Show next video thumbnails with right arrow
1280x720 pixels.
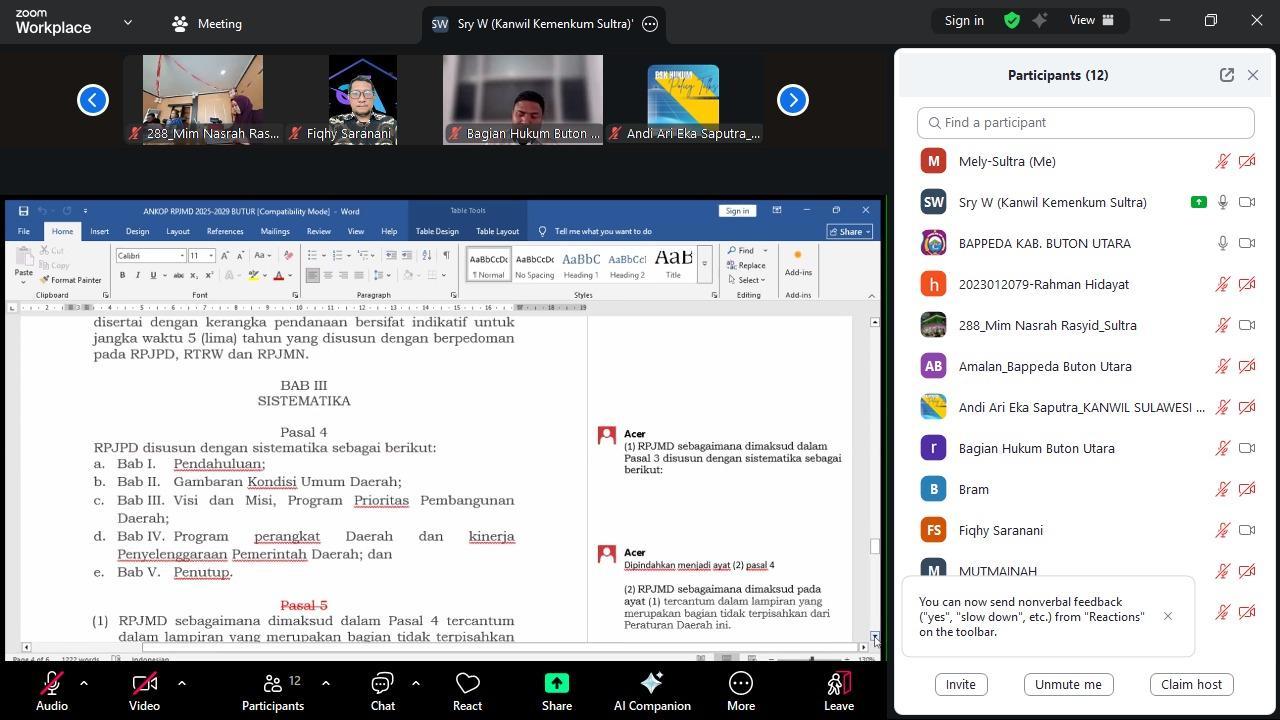coord(793,100)
